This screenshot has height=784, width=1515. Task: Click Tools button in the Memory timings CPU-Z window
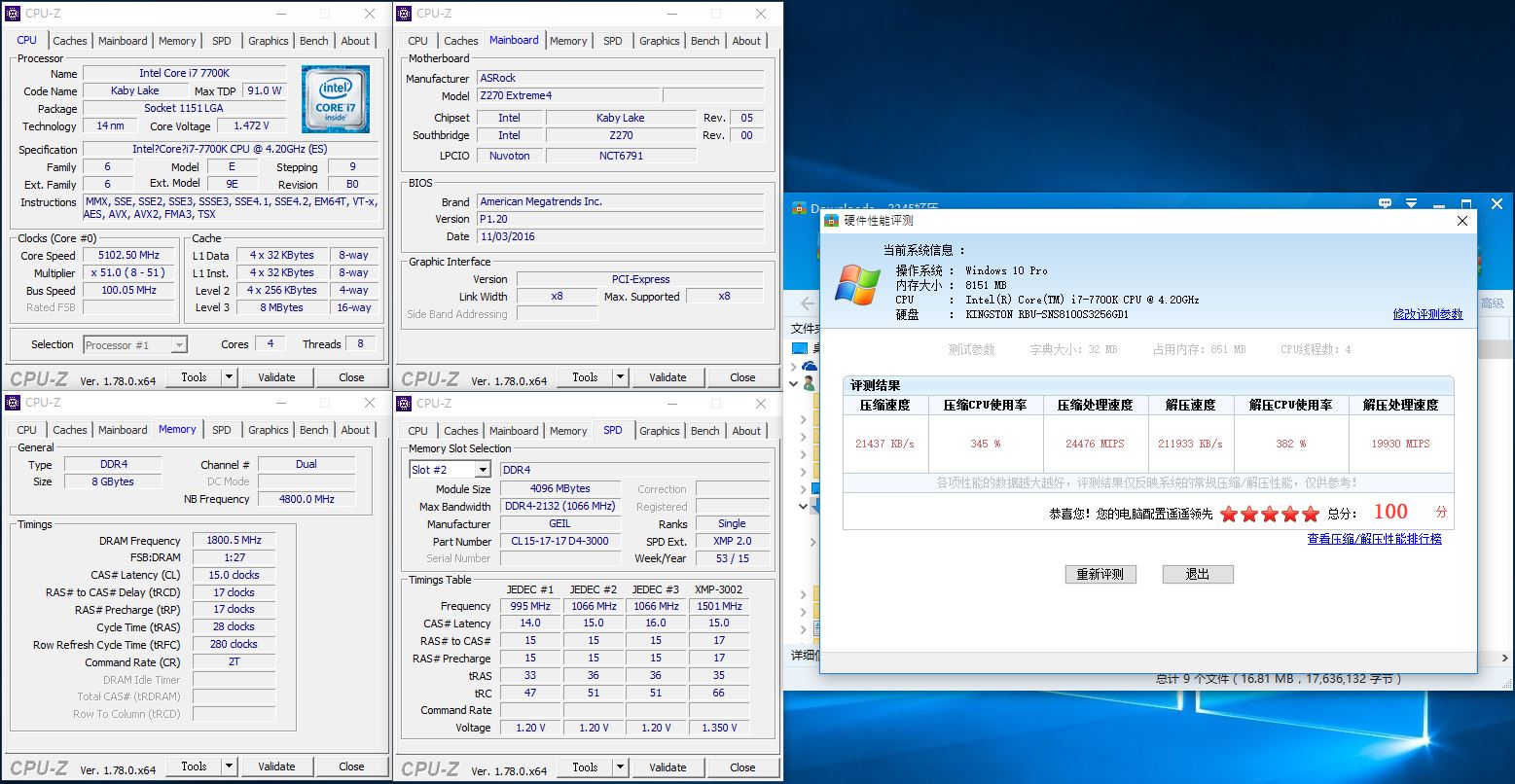[194, 766]
